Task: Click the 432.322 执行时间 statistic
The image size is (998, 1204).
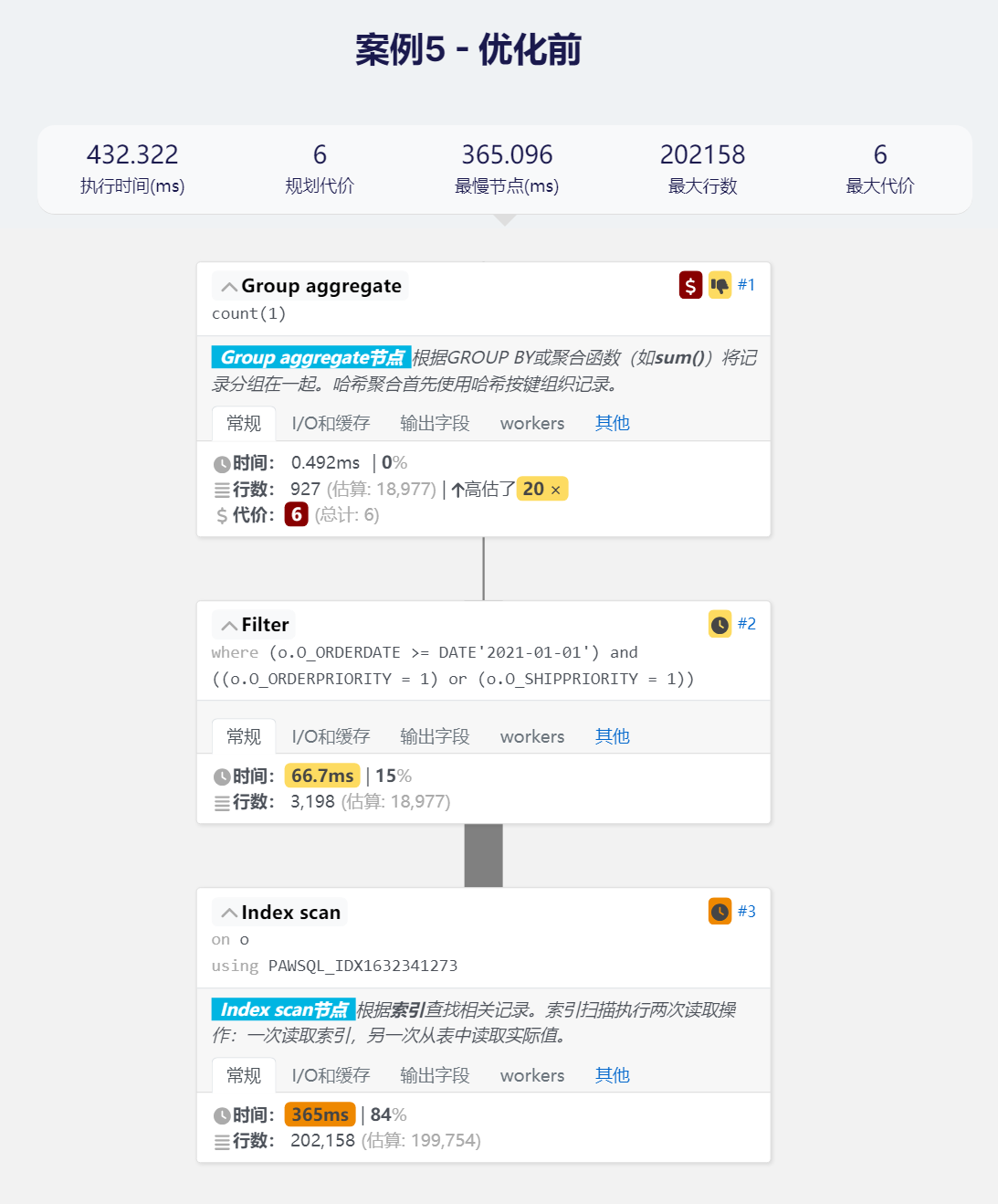Action: 132,169
